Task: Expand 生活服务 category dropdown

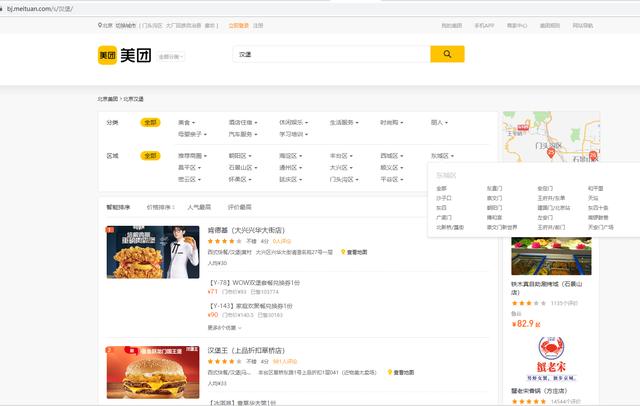Action: pos(344,122)
